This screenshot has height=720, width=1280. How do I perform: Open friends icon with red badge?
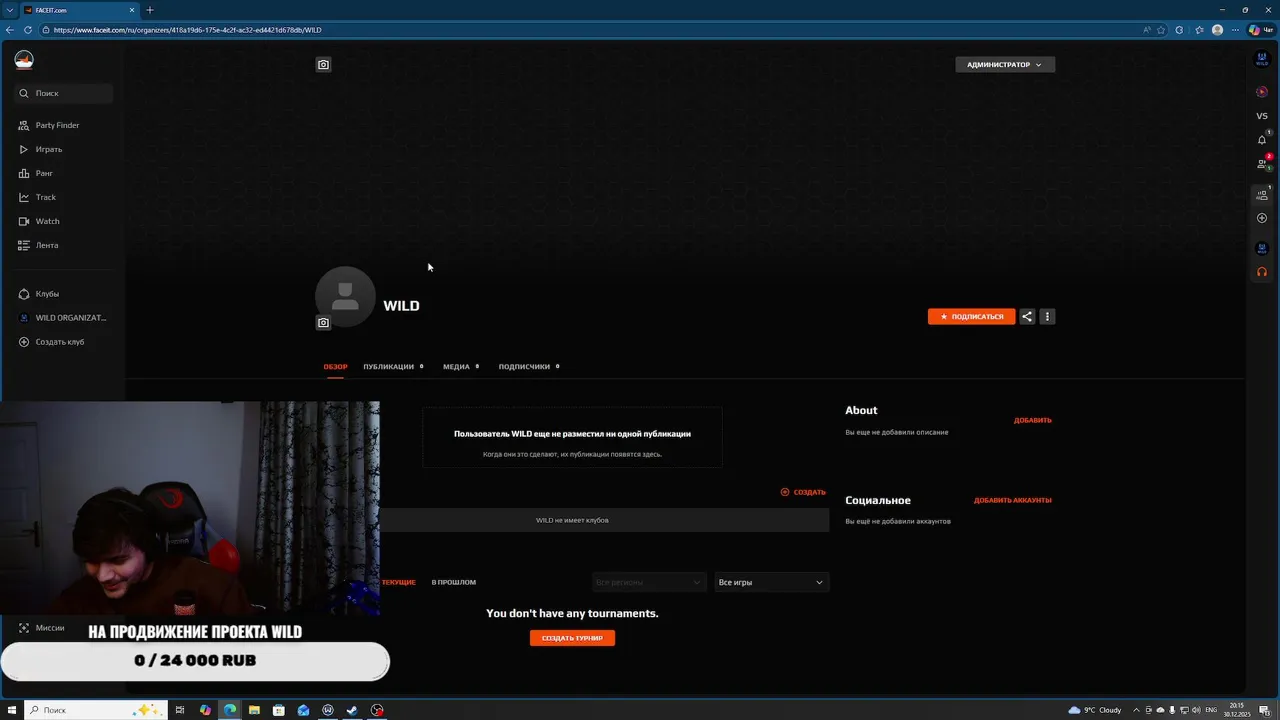[x=1263, y=163]
